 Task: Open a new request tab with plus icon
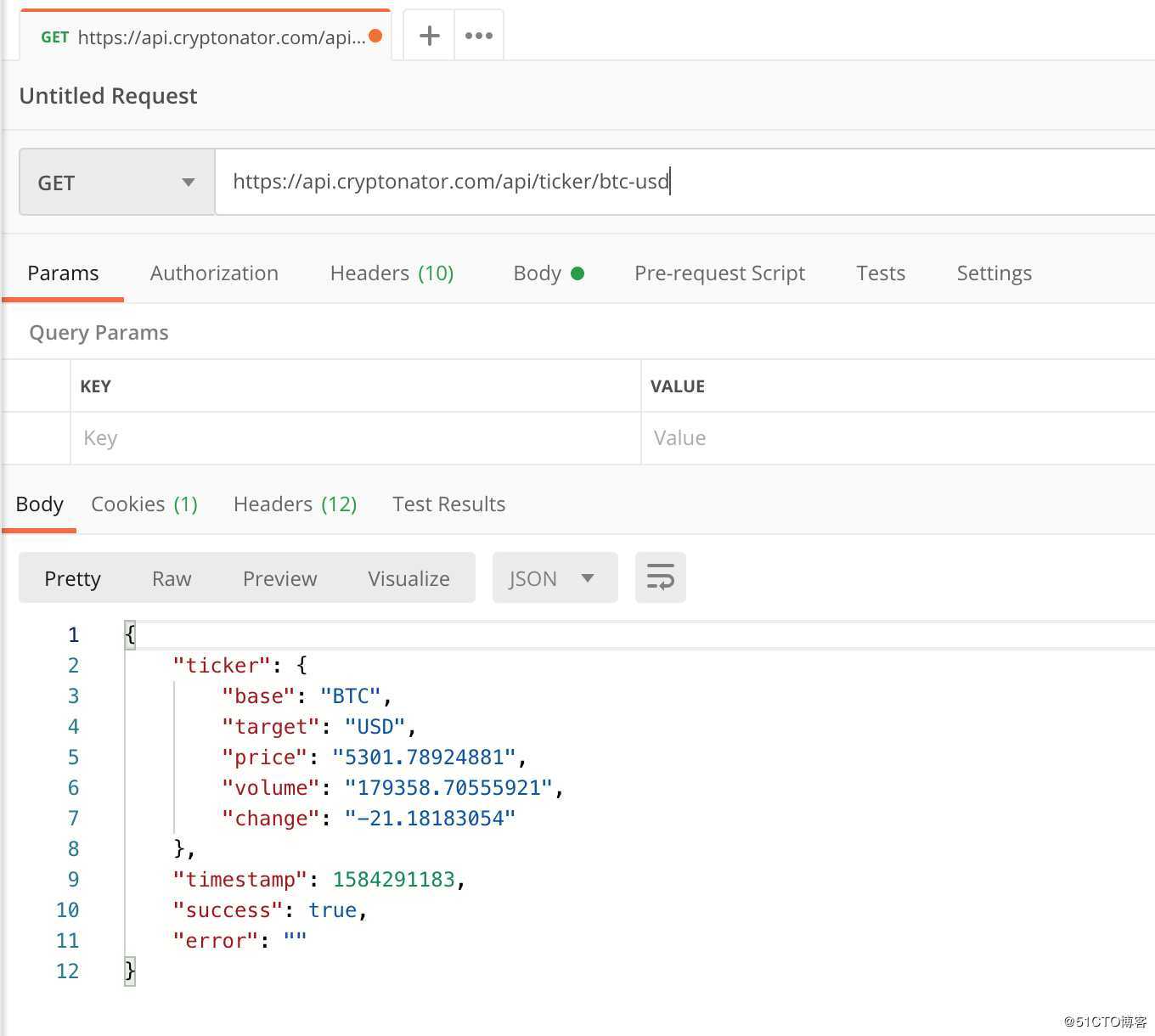pos(430,36)
